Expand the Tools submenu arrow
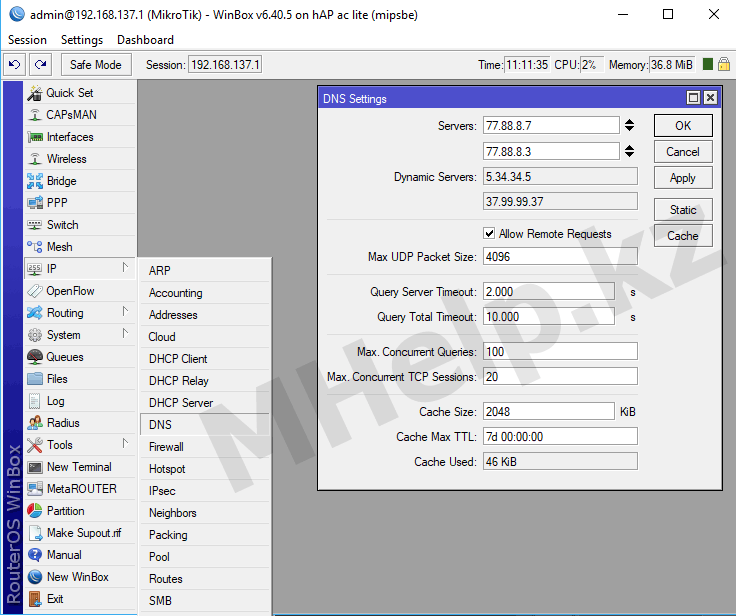The image size is (736, 616). (125, 443)
